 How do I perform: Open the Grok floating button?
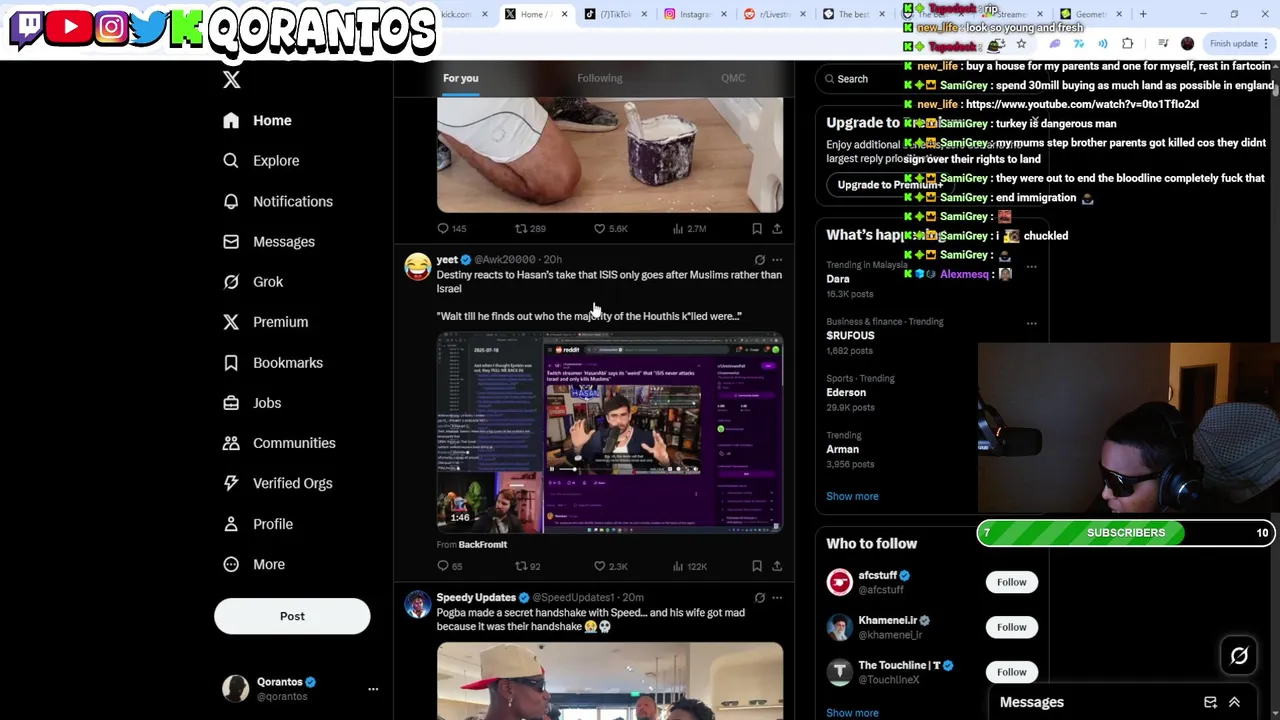point(1239,656)
